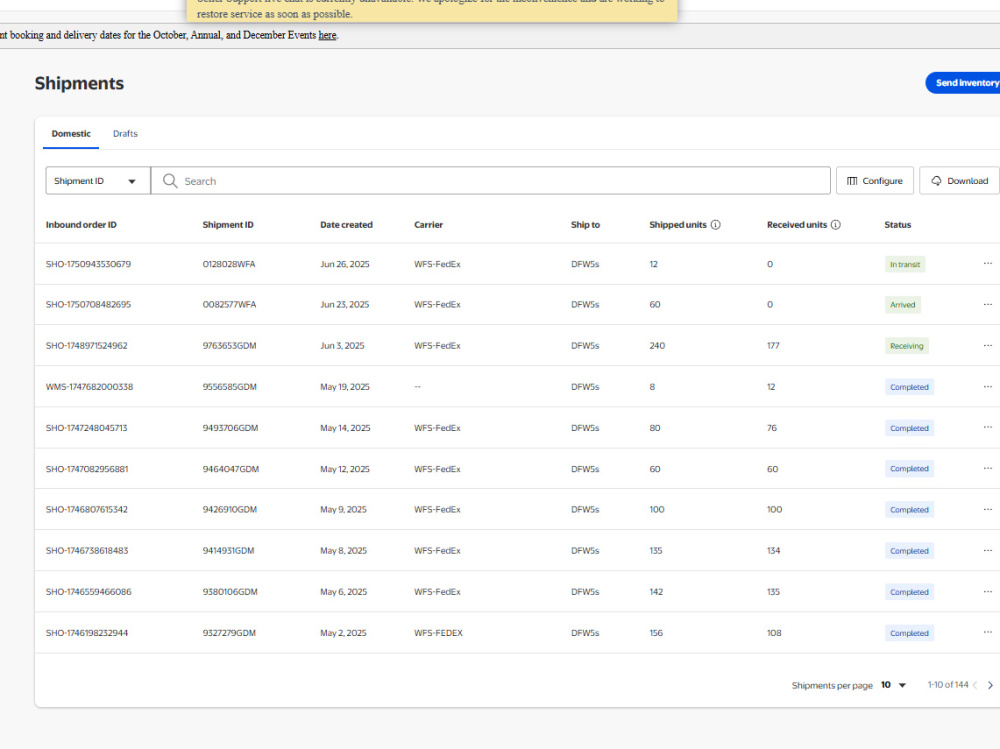Open row menu for shipment 9556585GDM
The image size is (1000, 749).
tap(987, 387)
